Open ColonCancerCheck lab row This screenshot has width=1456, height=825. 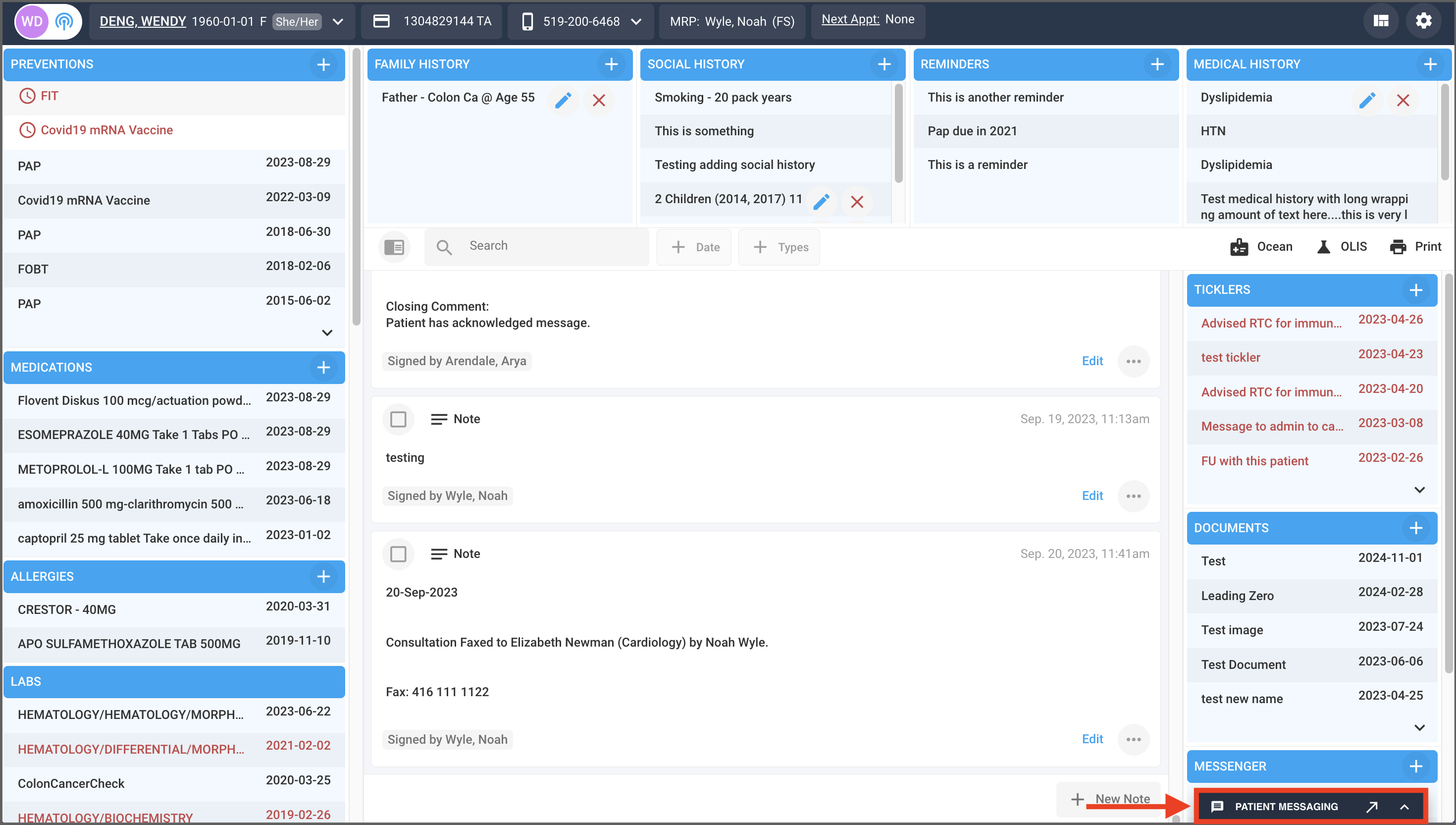click(174, 784)
